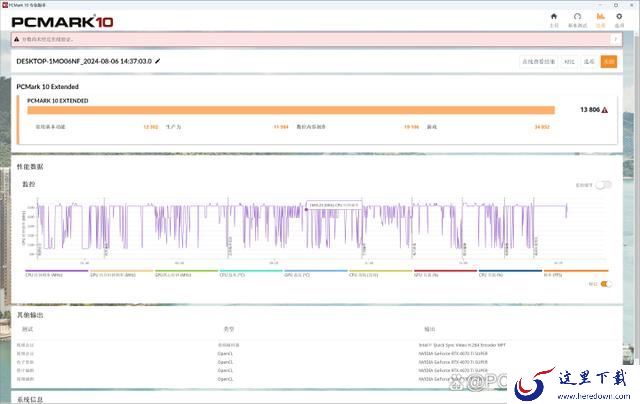Click the warning triangle in the alert banner
The height and width of the screenshot is (404, 640).
coord(16,39)
